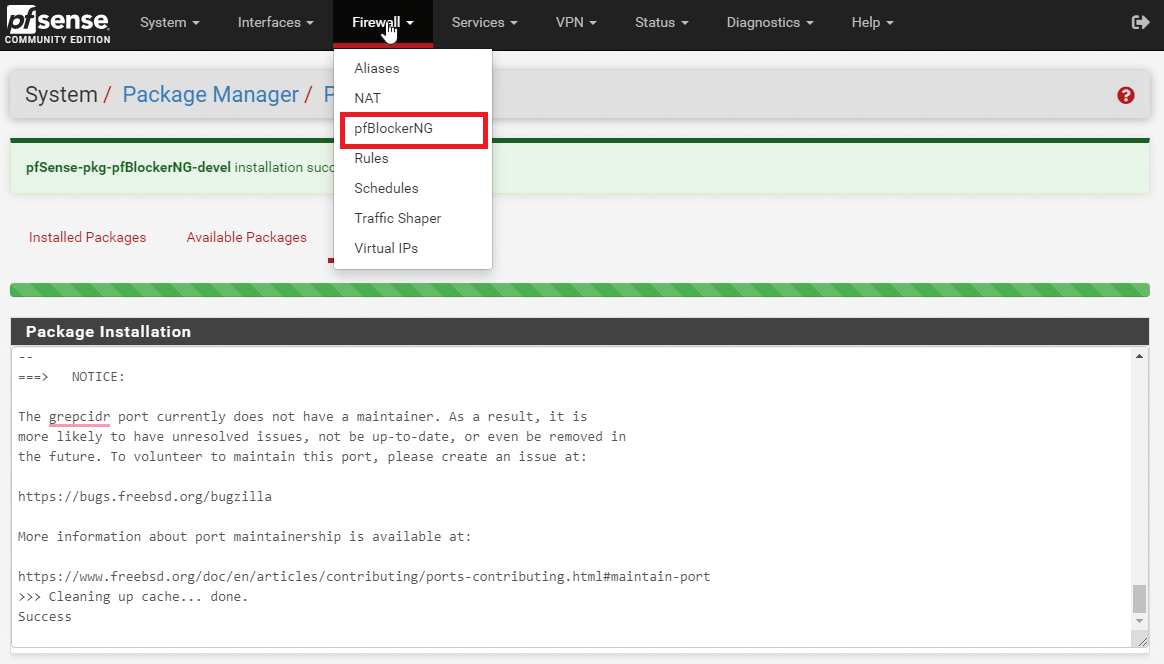Click the pfSense Community Edition logo
The width and height of the screenshot is (1164, 664).
pos(58,25)
